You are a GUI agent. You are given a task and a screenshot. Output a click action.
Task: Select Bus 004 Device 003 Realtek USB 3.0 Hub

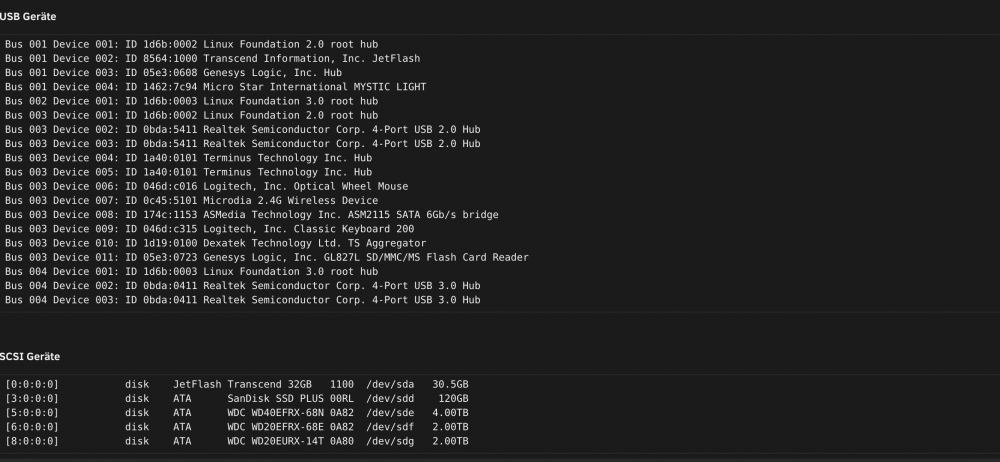[x=243, y=300]
